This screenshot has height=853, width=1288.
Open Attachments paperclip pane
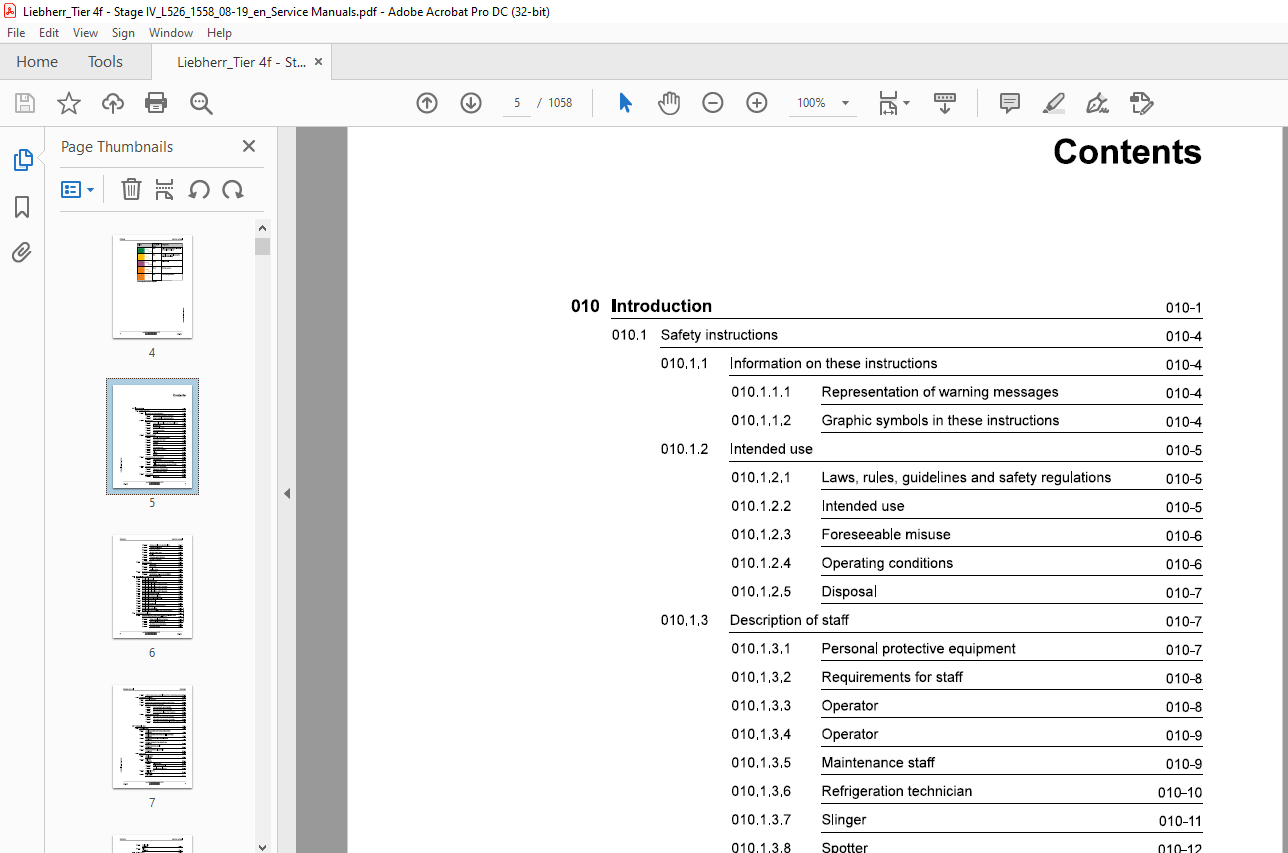22,252
